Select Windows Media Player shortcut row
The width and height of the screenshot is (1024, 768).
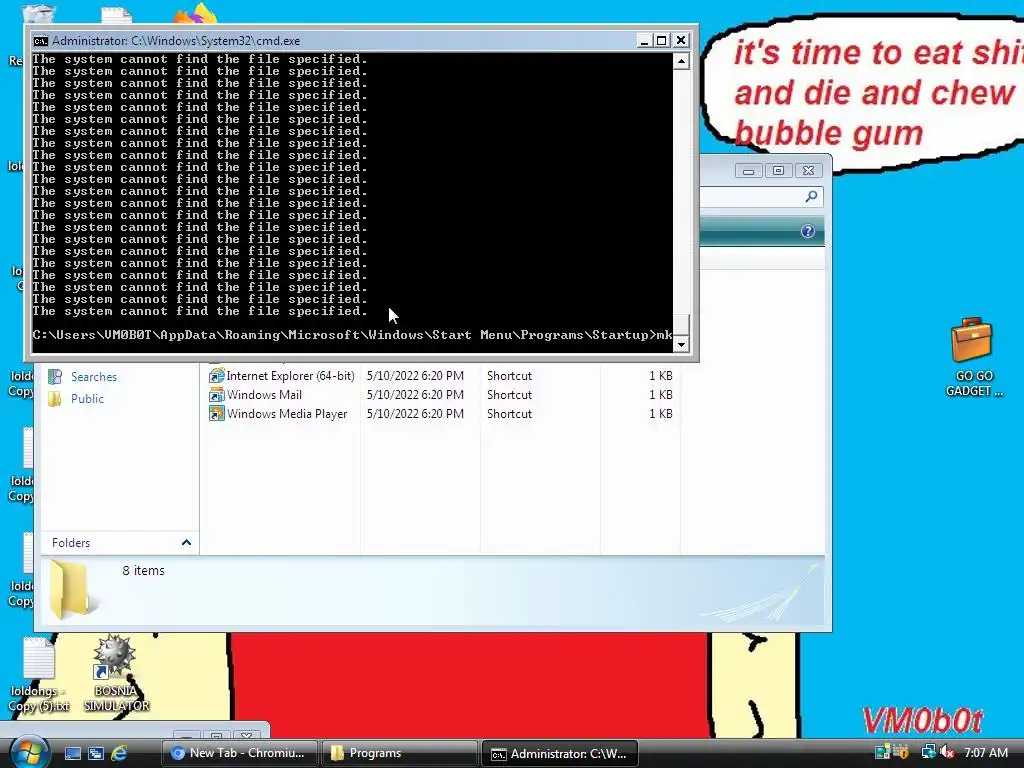point(443,413)
